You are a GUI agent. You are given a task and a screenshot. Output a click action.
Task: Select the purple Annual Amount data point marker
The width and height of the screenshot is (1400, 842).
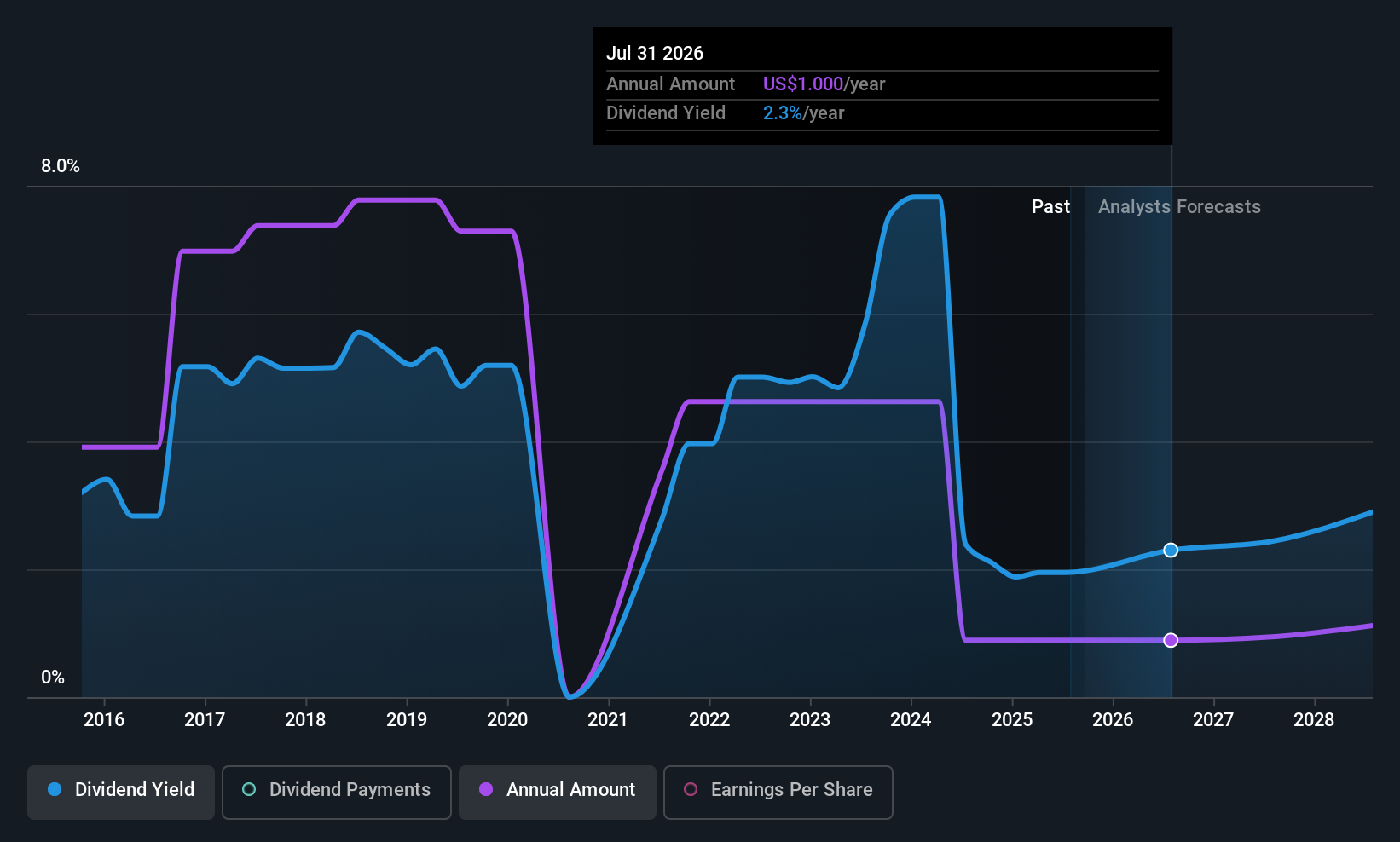[1171, 640]
